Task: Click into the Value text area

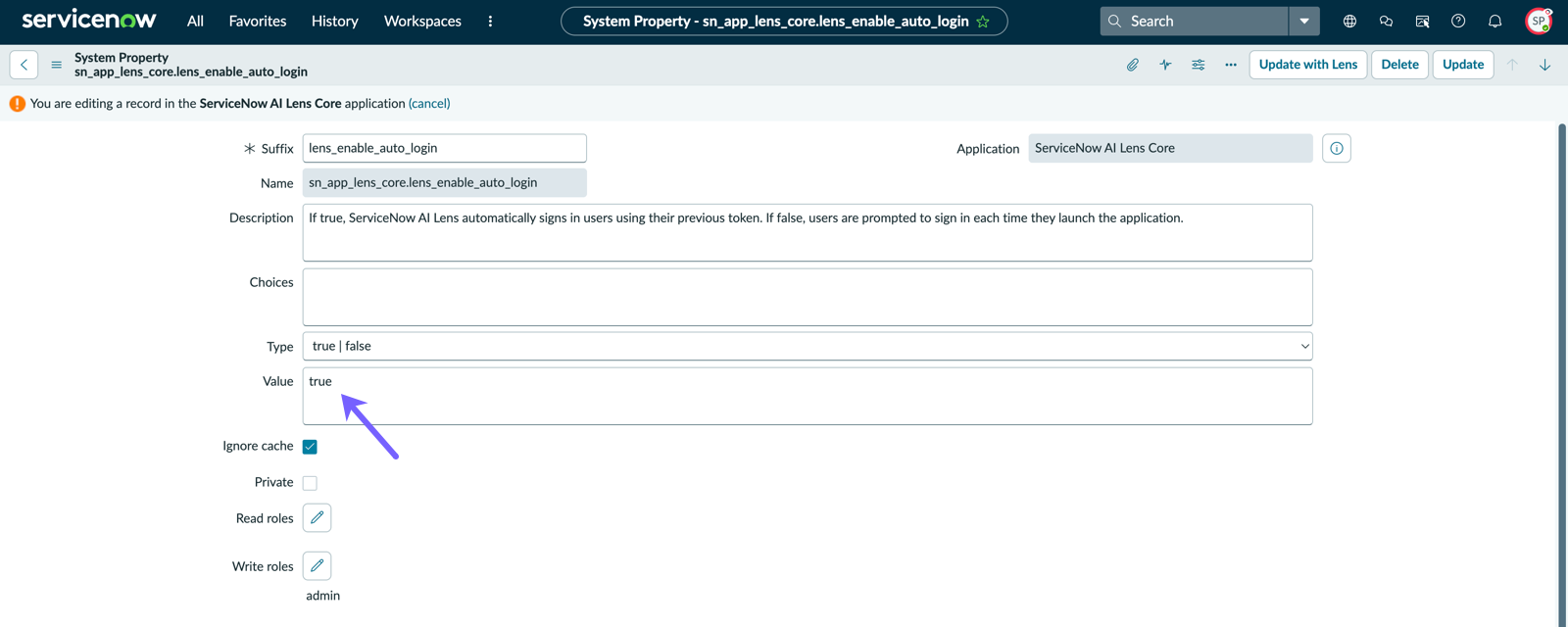Action: 808,396
